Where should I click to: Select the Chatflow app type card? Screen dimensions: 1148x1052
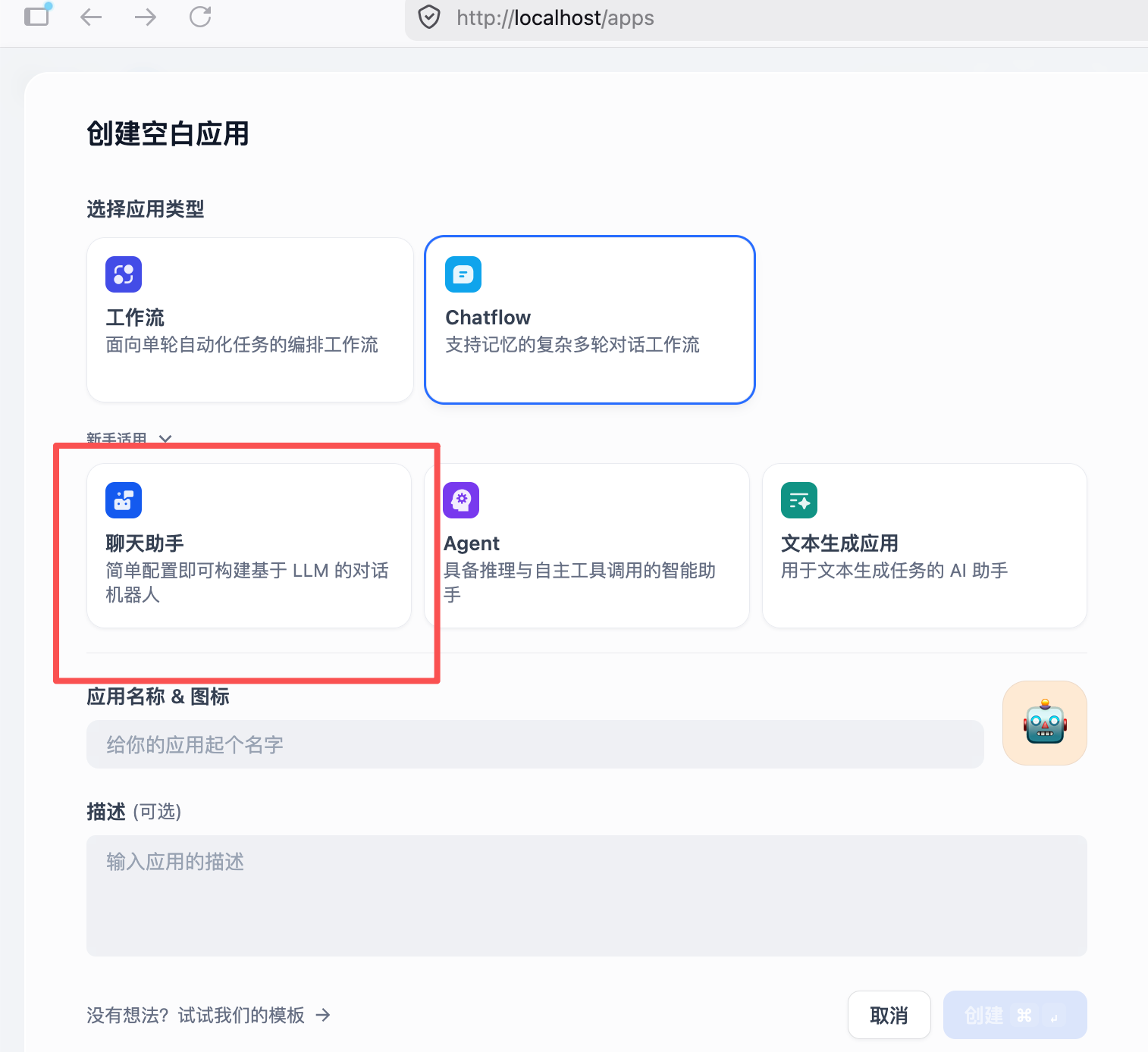click(x=590, y=320)
